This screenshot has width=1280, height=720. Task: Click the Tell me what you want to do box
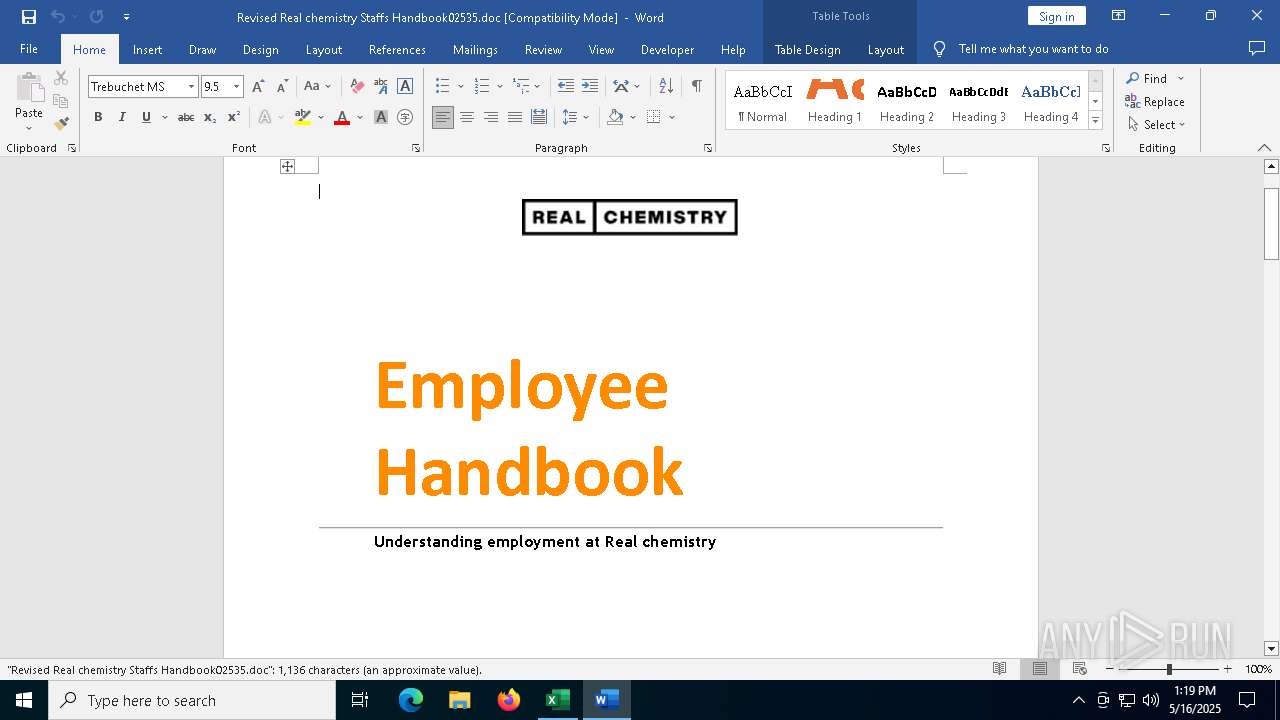[x=1033, y=49]
